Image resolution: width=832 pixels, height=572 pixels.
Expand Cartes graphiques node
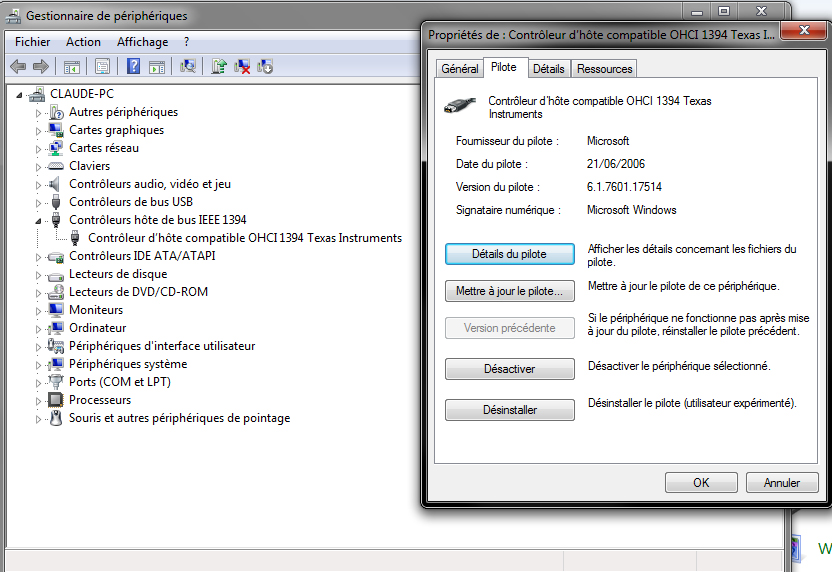pyautogui.click(x=38, y=131)
